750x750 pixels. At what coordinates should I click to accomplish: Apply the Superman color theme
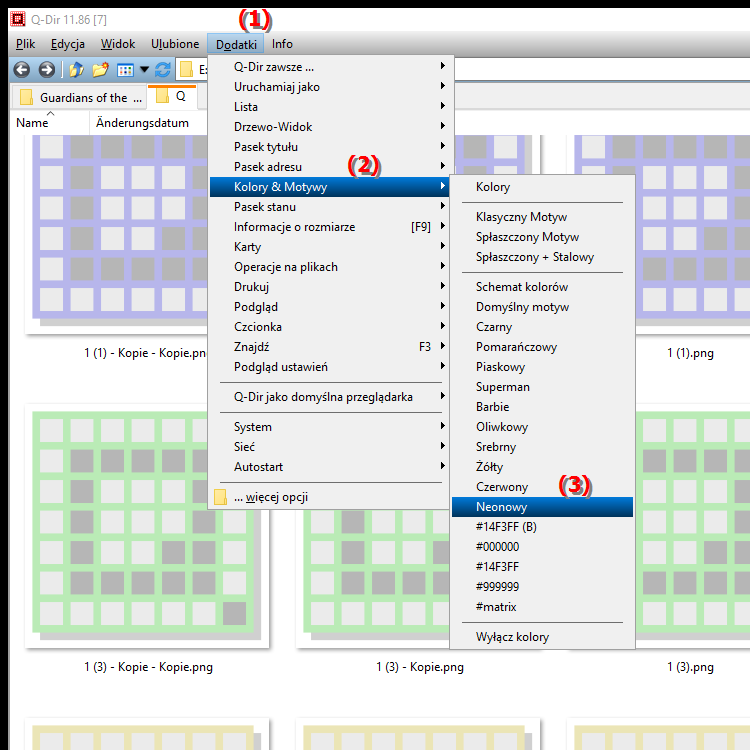point(542,387)
